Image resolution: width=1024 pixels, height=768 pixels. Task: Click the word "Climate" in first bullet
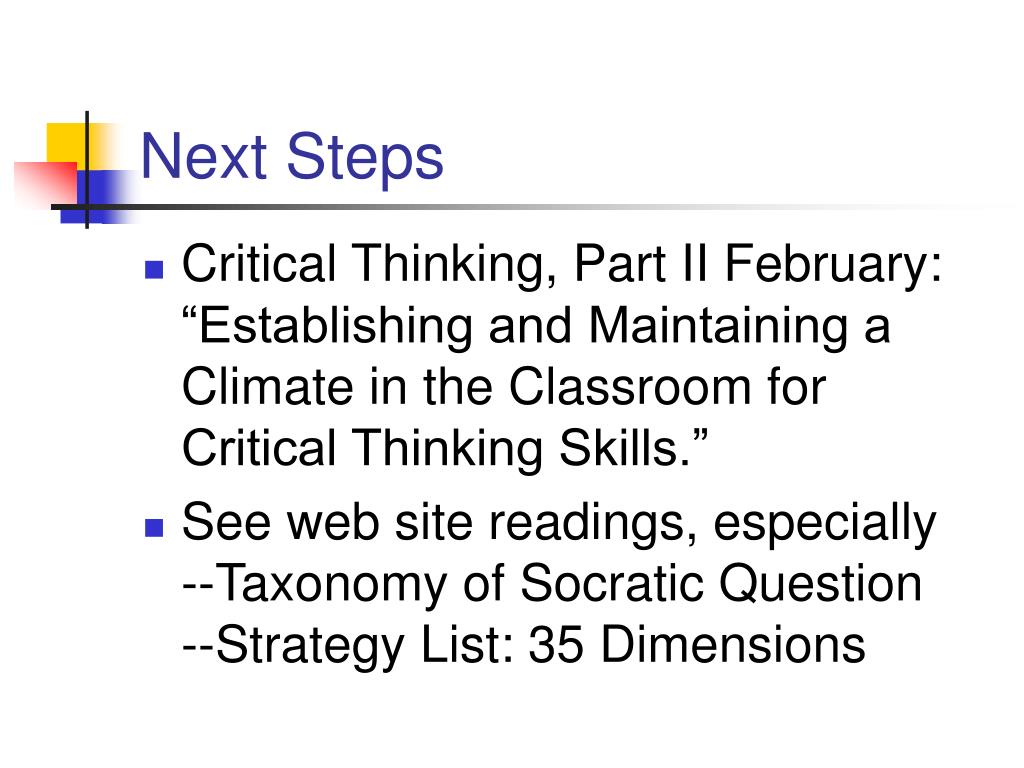point(268,387)
